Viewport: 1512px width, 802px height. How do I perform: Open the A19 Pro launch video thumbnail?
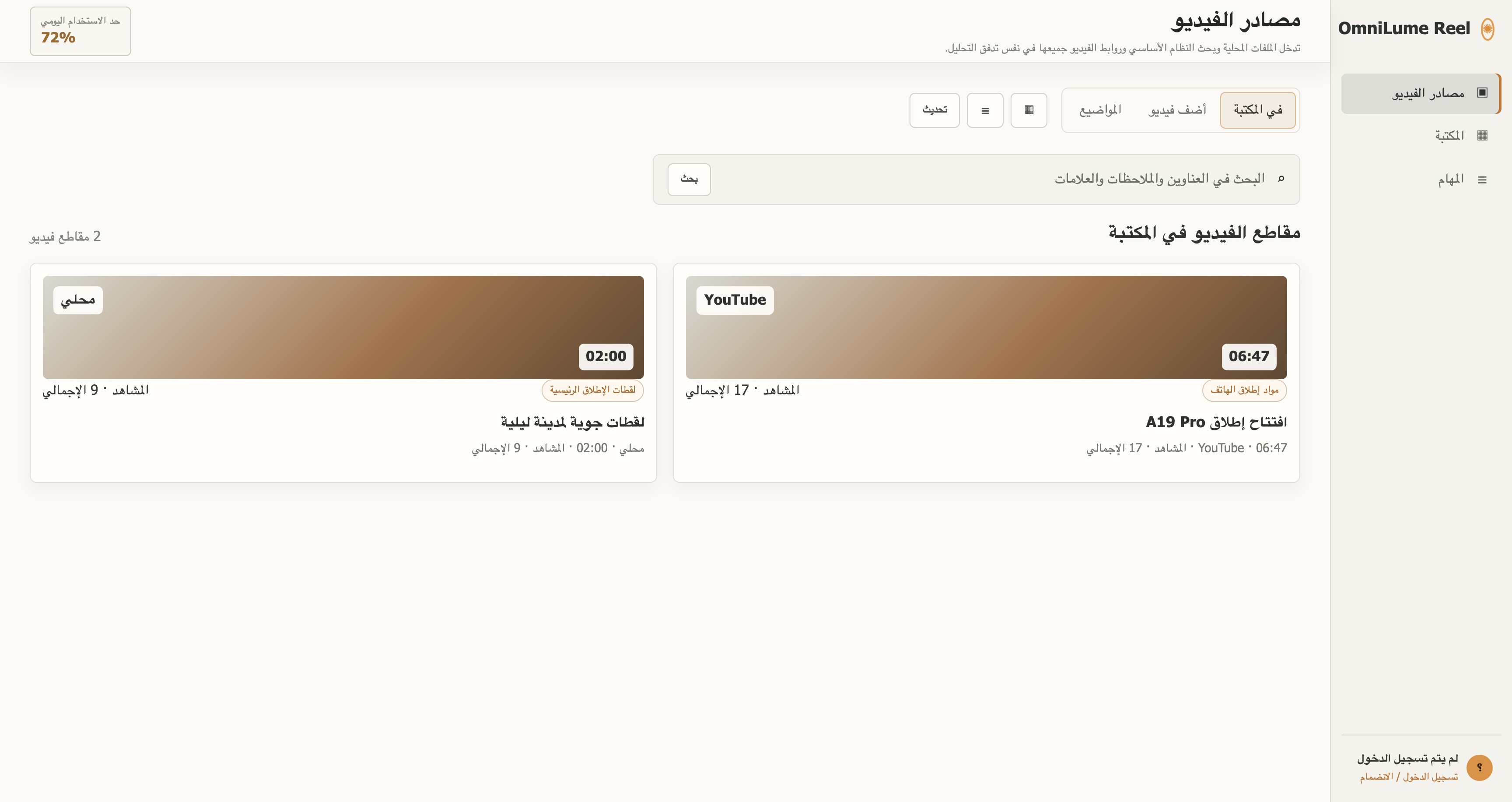click(986, 327)
